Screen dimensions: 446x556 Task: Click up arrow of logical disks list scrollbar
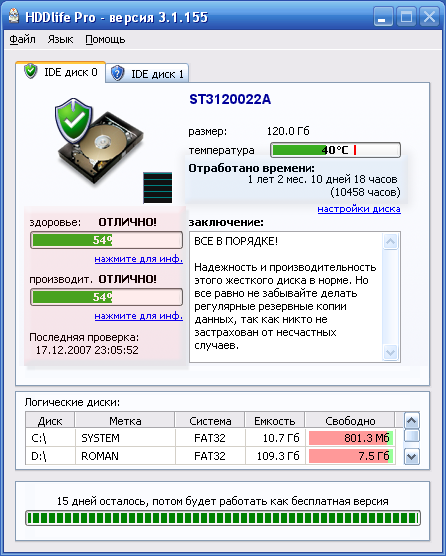(411, 421)
